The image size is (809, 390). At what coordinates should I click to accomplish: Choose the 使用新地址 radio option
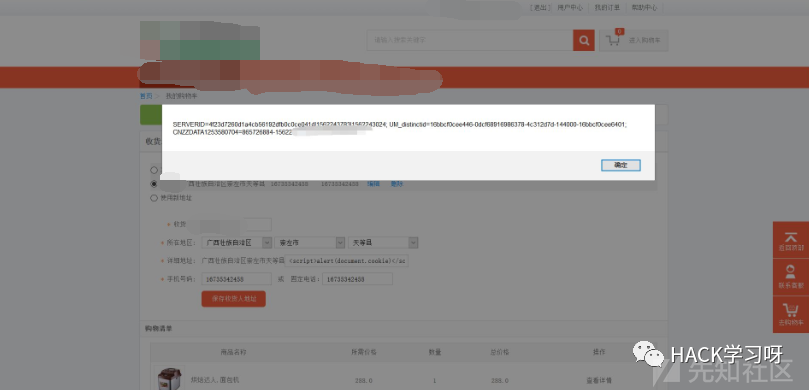154,198
